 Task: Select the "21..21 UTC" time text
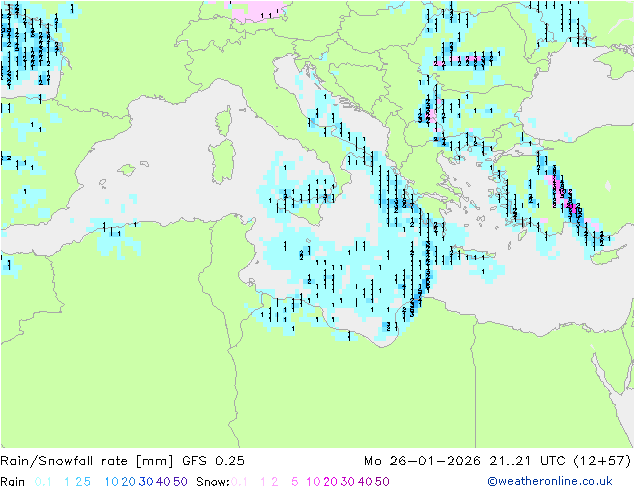tap(526, 461)
